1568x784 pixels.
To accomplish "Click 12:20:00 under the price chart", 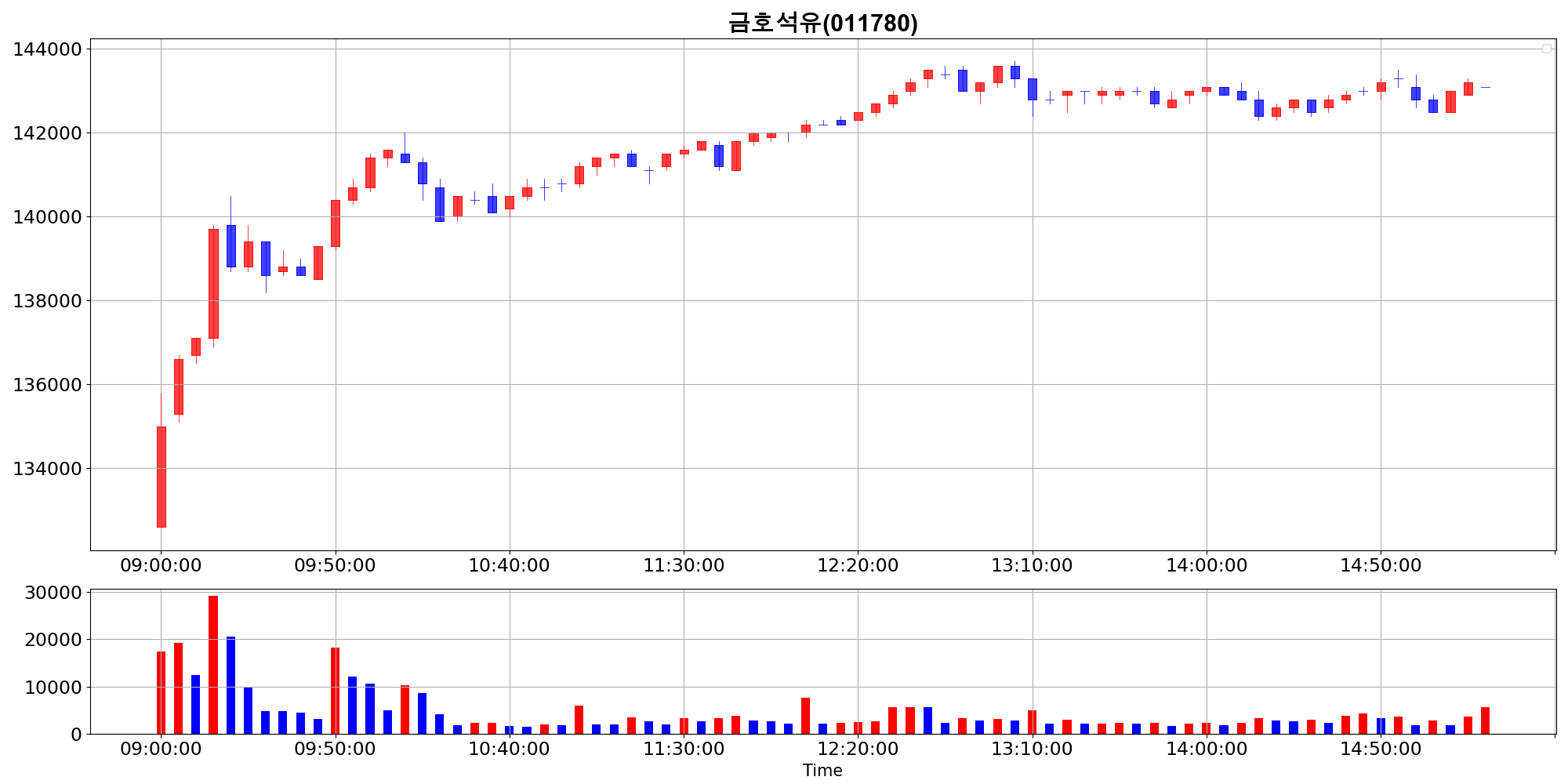I will click(x=858, y=565).
